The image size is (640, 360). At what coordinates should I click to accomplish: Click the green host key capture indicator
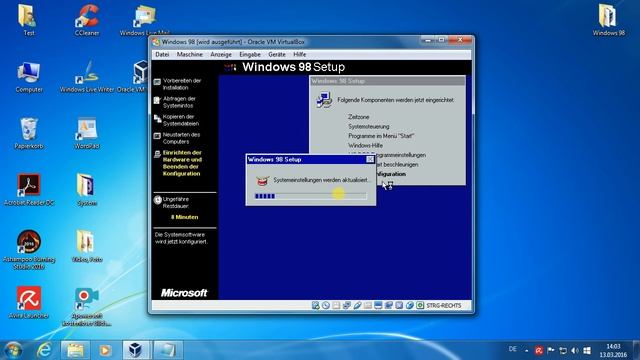pyautogui.click(x=420, y=305)
